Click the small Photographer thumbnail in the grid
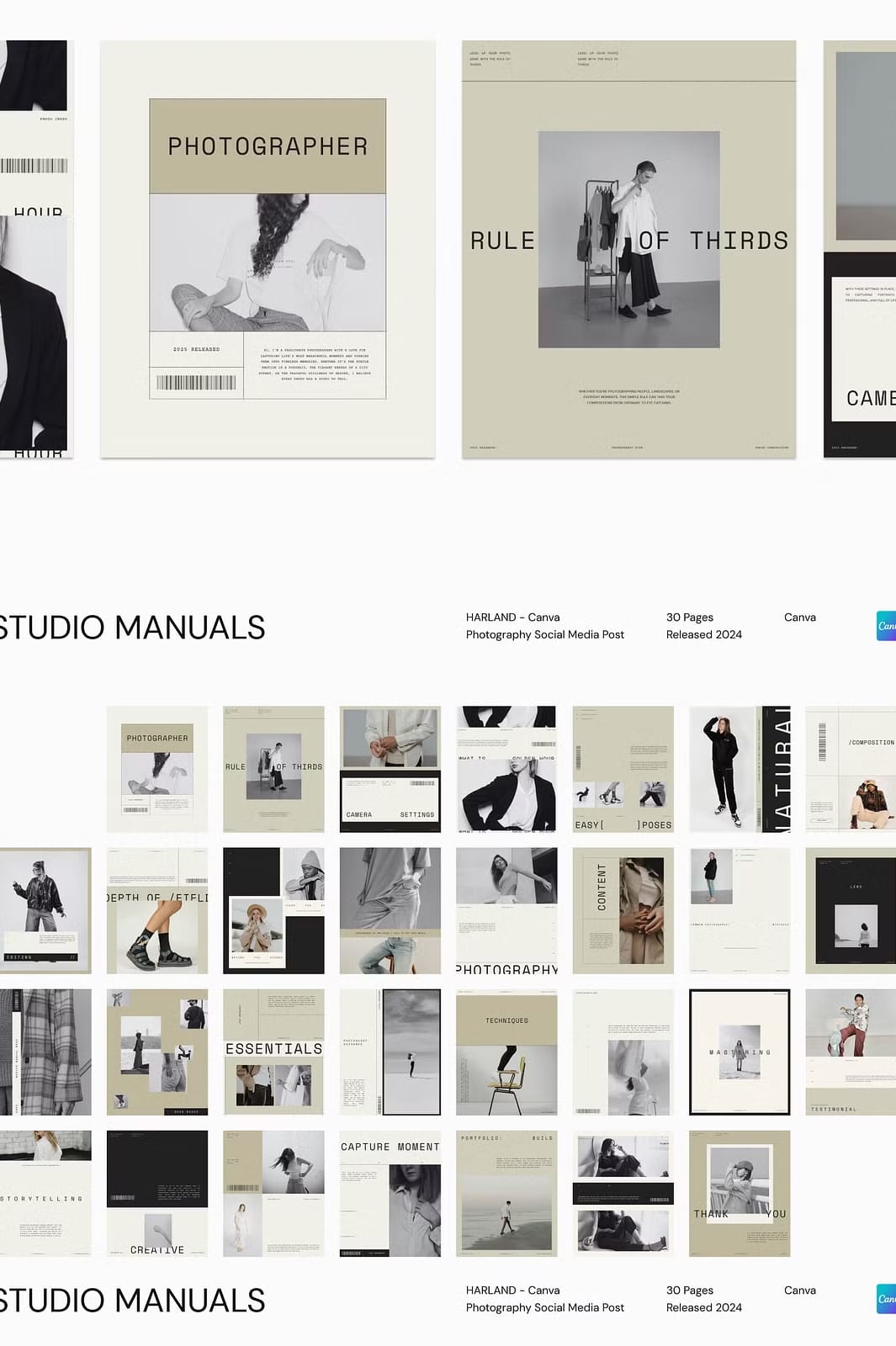 [157, 769]
